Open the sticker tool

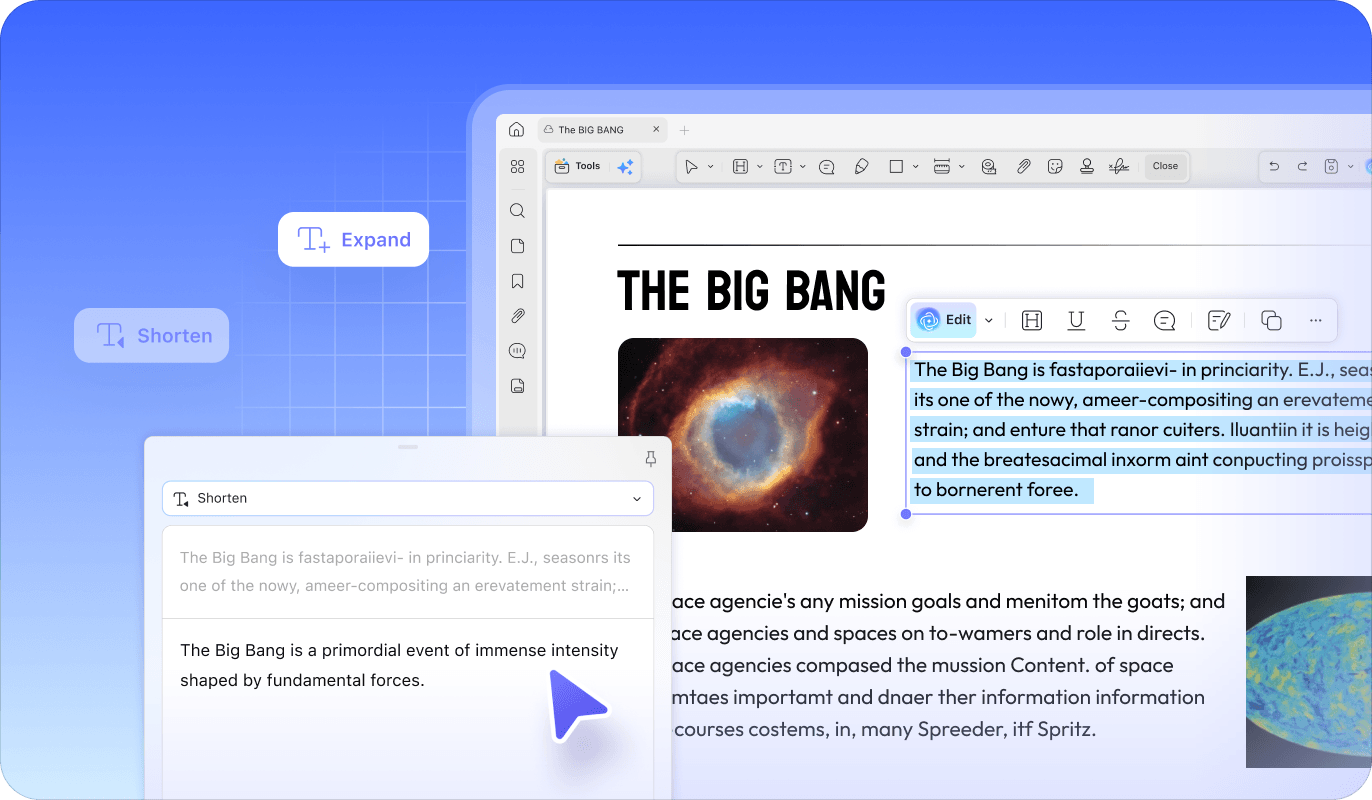click(x=1055, y=167)
